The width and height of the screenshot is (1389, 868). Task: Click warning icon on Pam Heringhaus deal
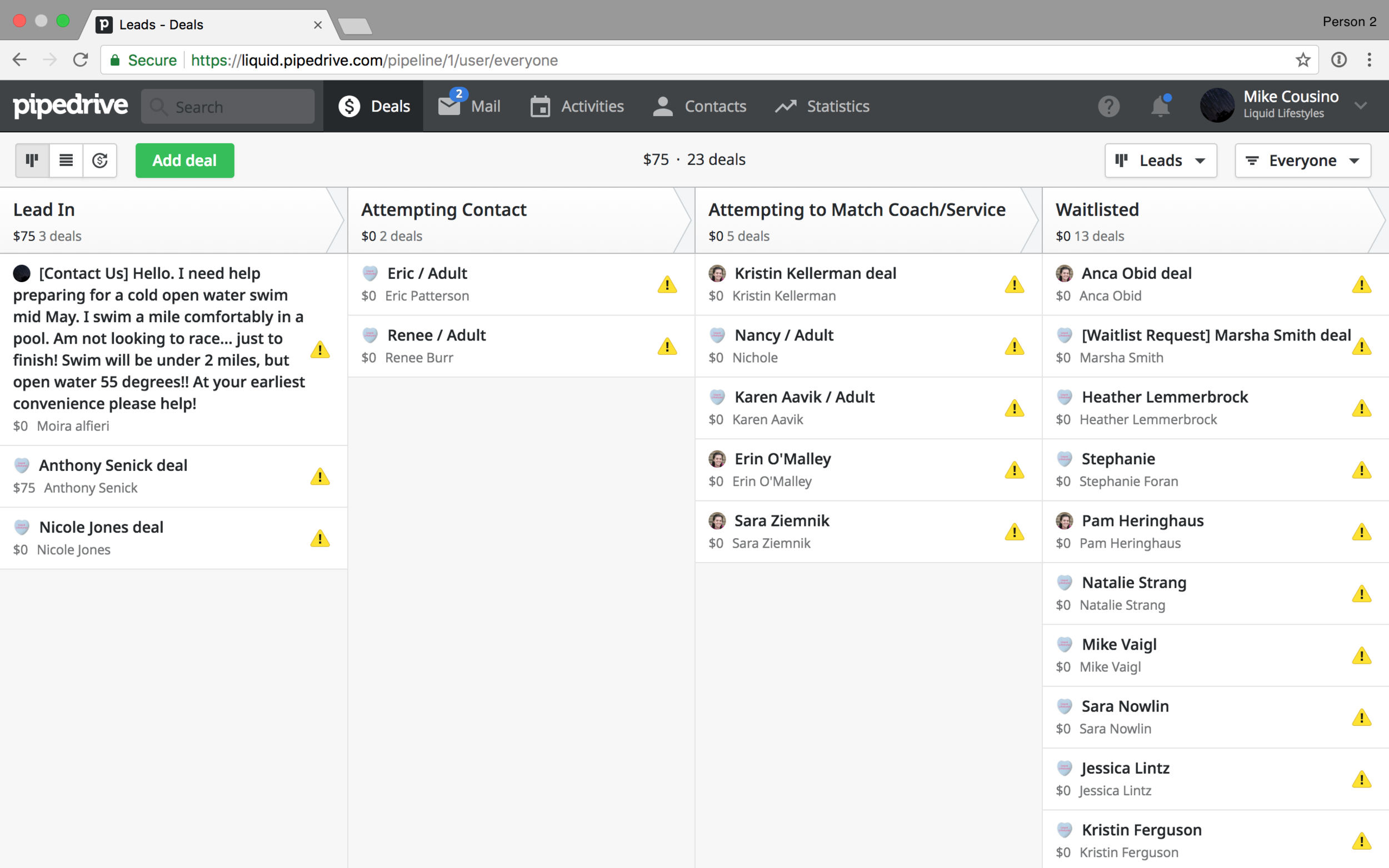(1361, 532)
